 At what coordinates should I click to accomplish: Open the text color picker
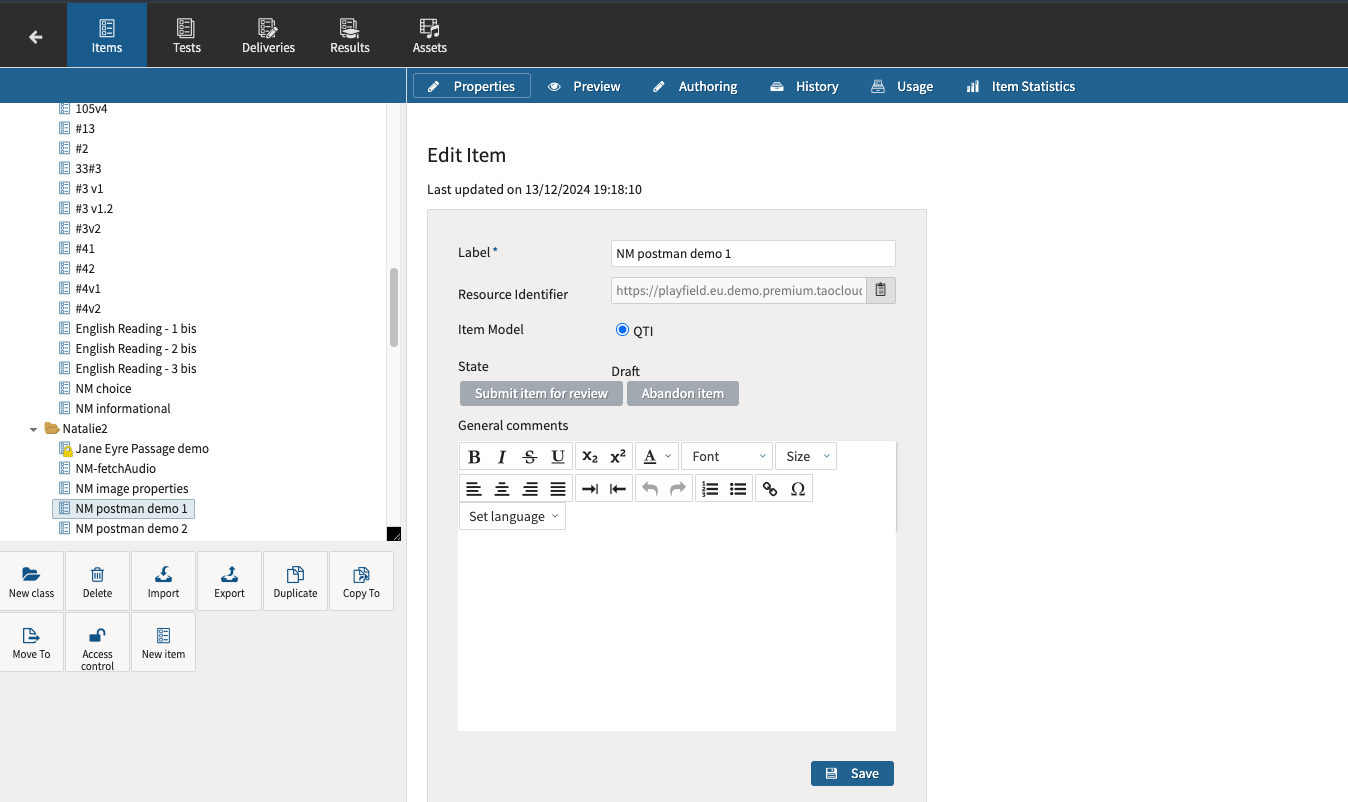pos(657,457)
